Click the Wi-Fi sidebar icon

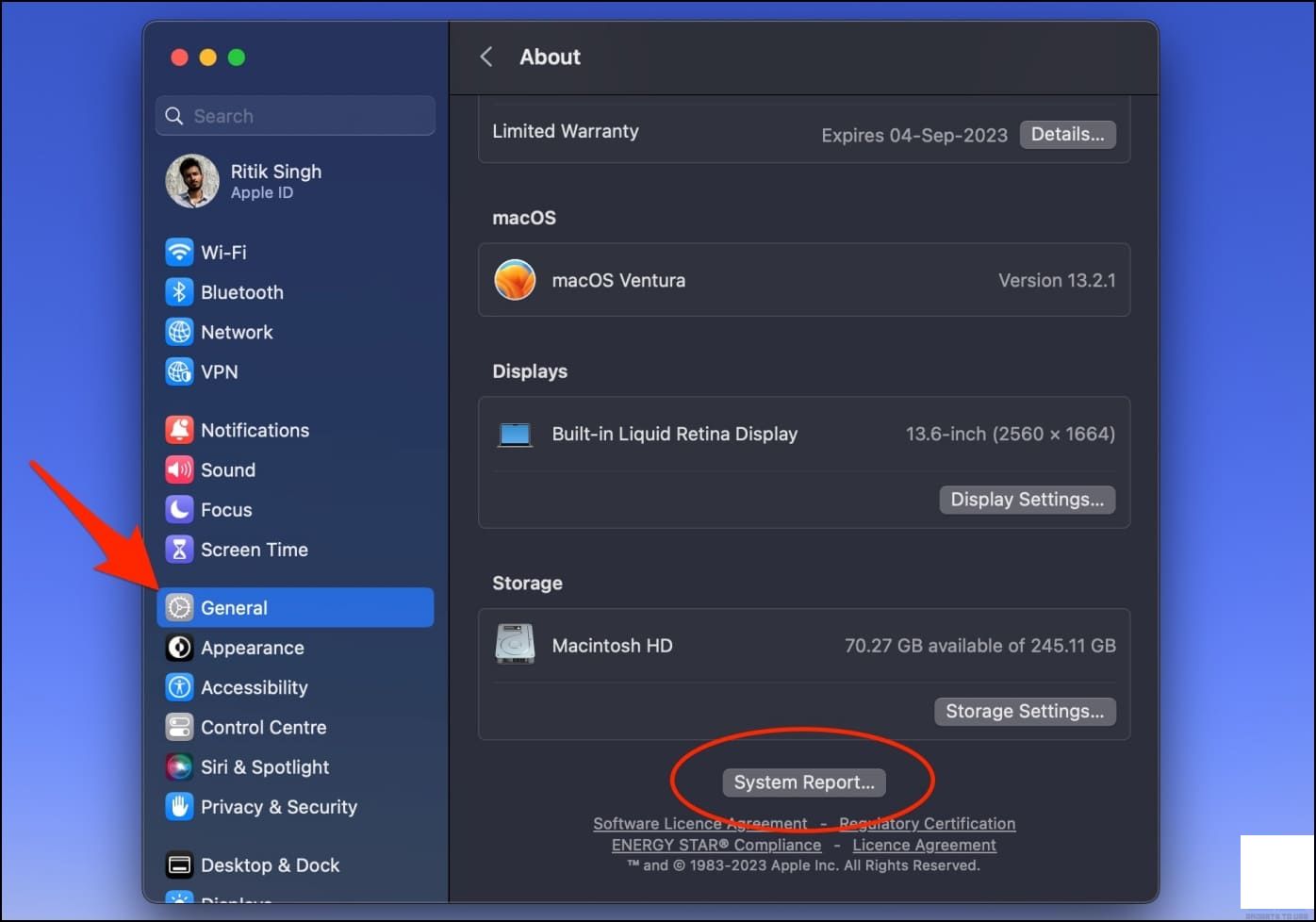(179, 253)
